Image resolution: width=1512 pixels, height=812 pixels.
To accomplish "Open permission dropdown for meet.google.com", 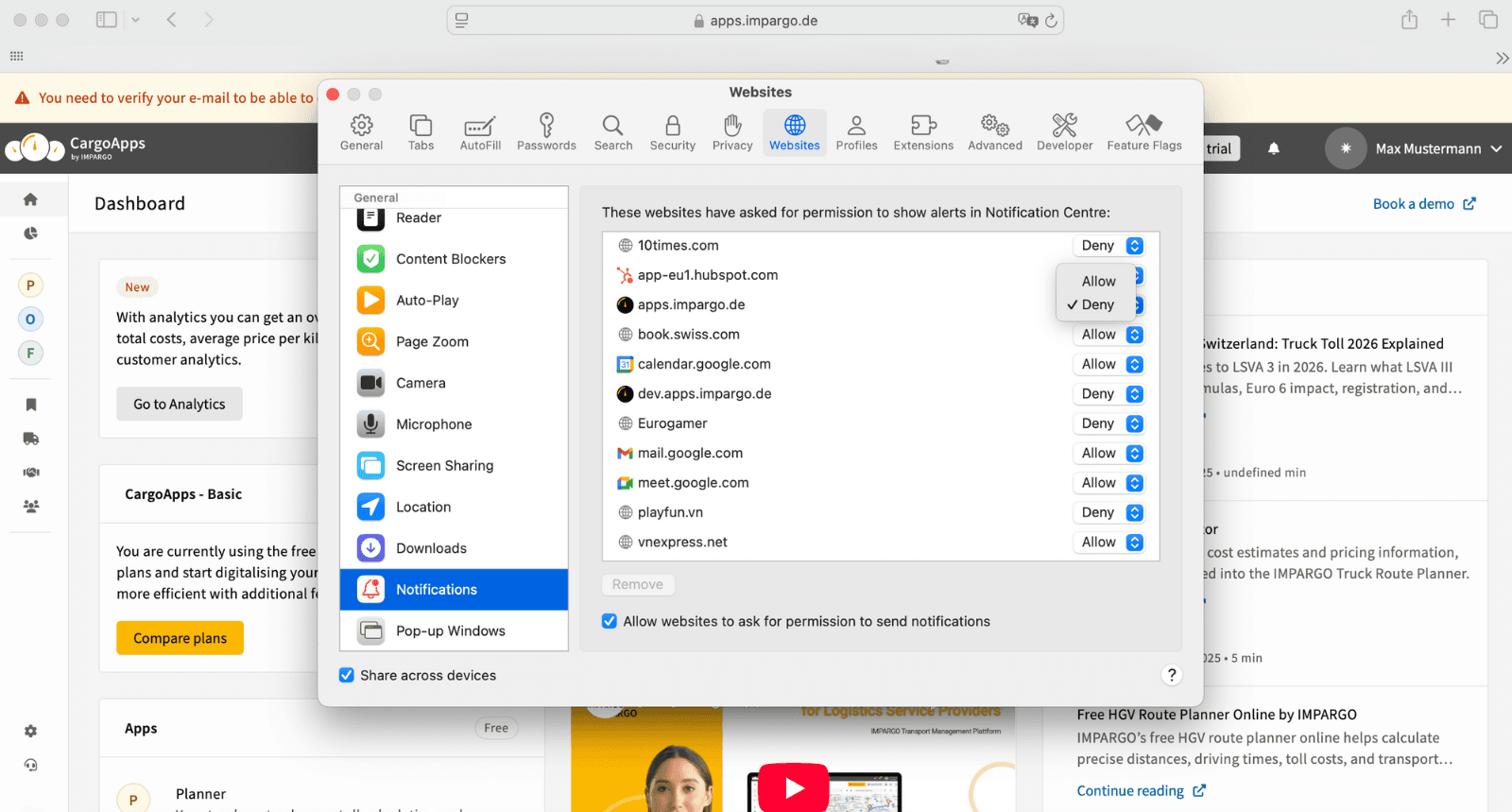I will pyautogui.click(x=1109, y=483).
